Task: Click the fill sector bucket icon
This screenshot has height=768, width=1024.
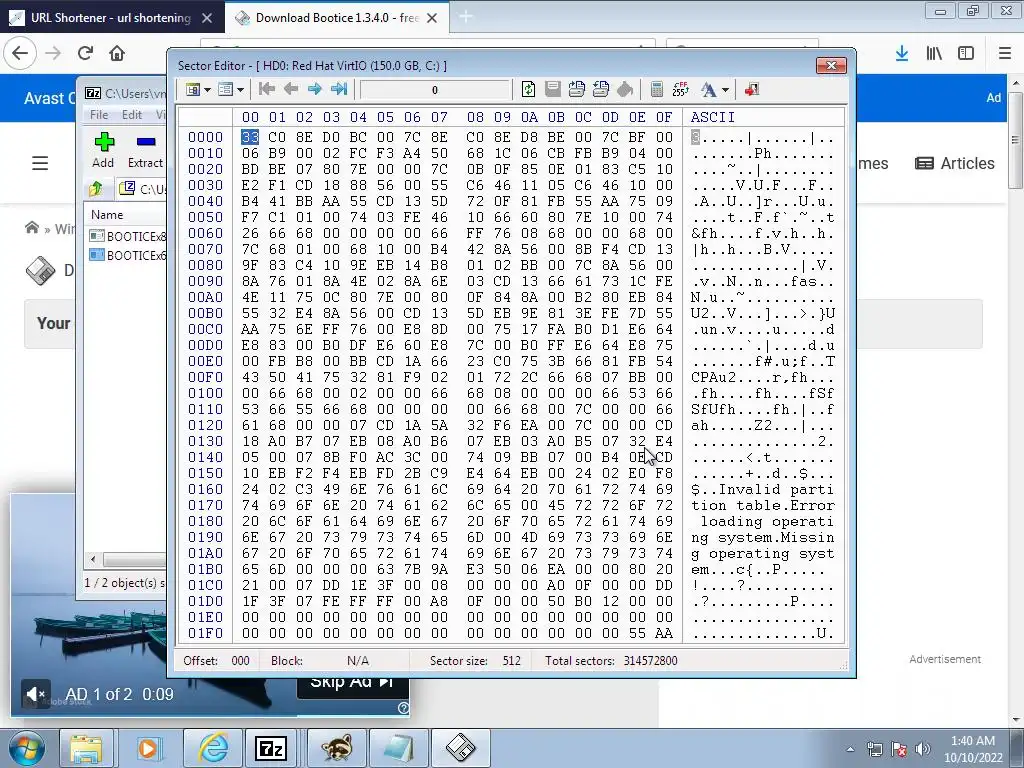Action: [625, 89]
